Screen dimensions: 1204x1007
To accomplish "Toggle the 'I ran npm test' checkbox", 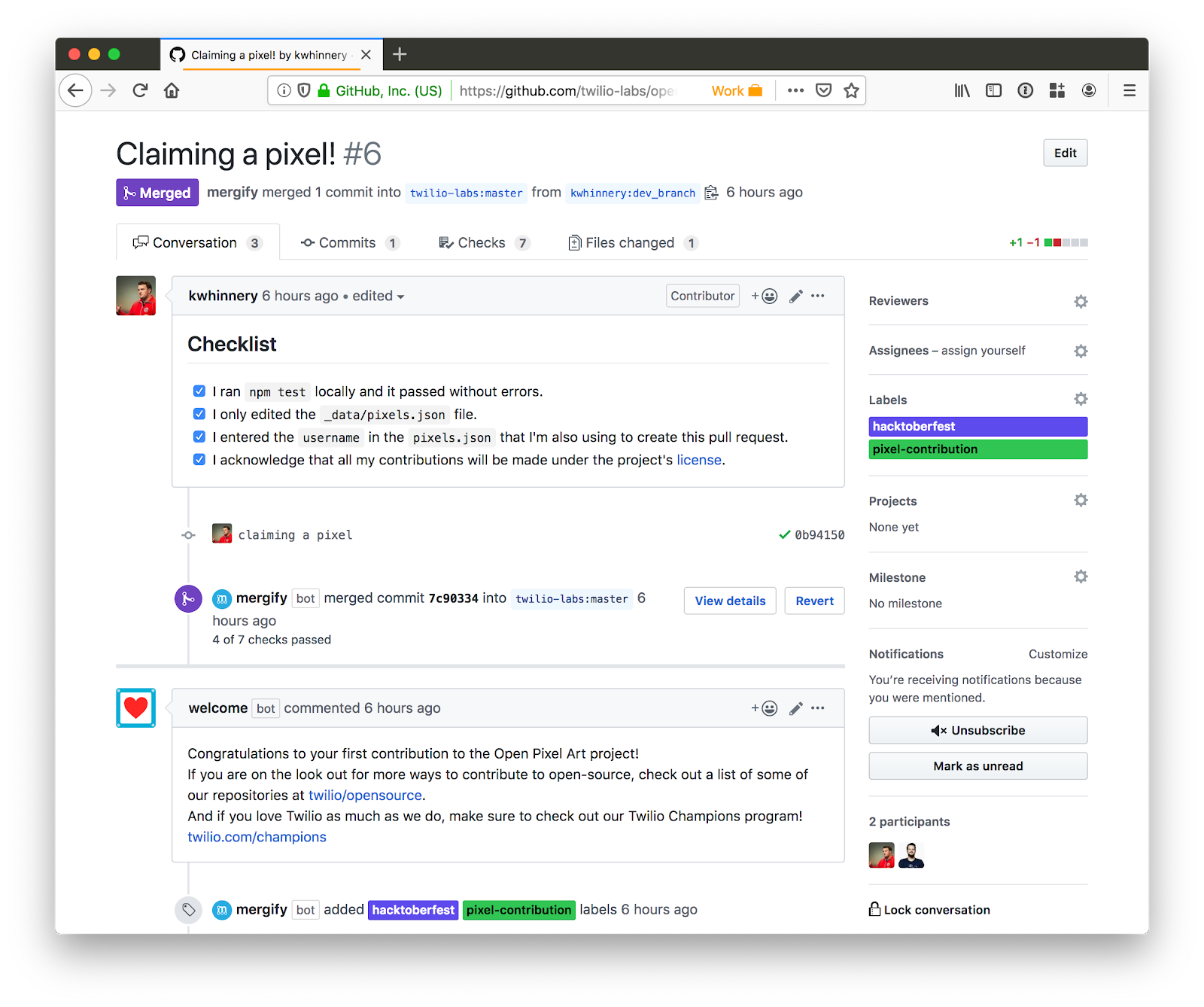I will (x=199, y=391).
